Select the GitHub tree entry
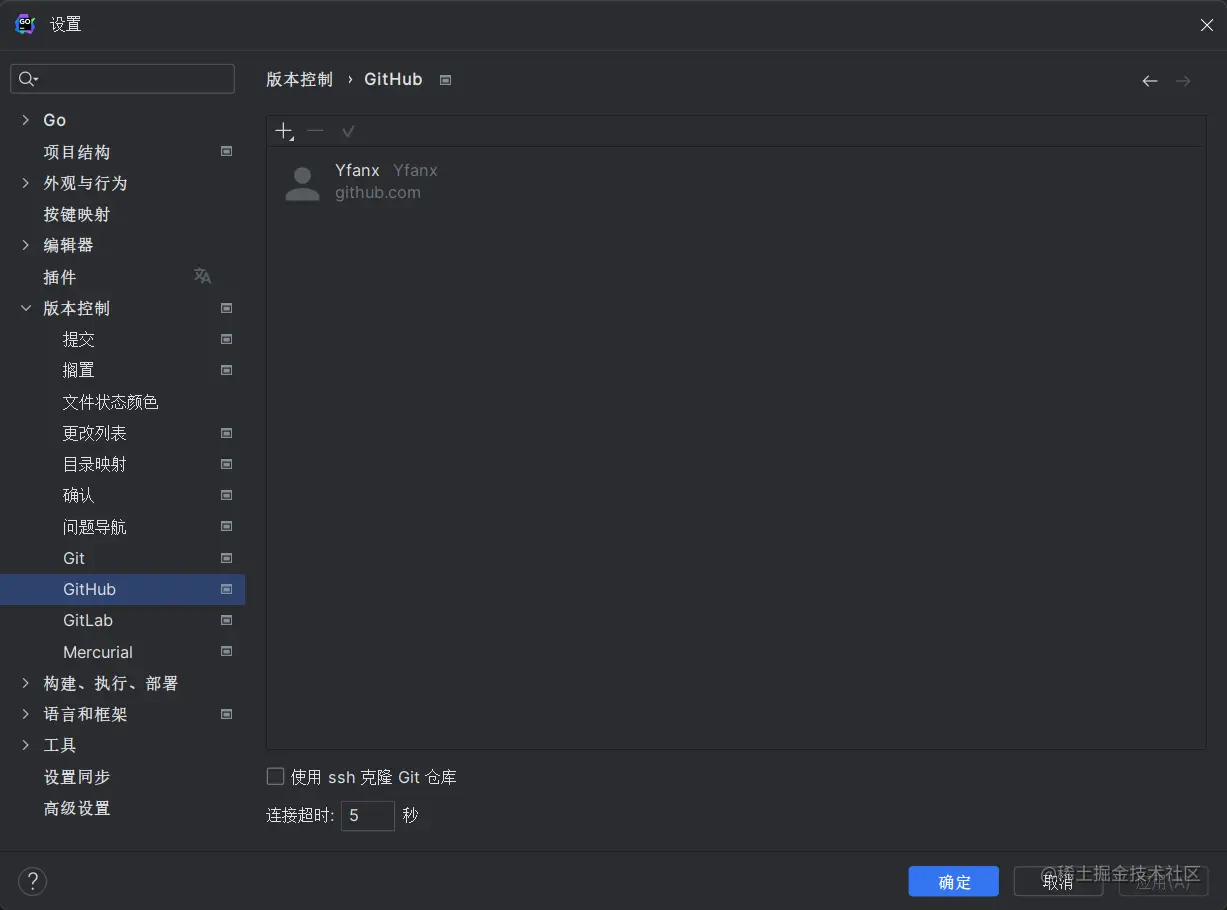1227x910 pixels. (x=122, y=589)
